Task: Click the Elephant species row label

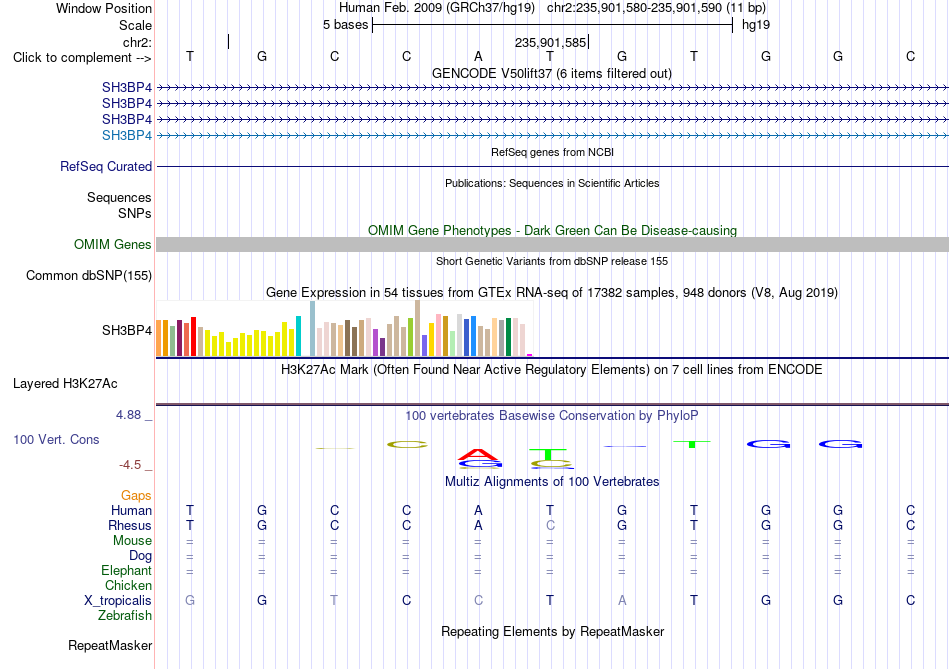Action: pyautogui.click(x=126, y=571)
